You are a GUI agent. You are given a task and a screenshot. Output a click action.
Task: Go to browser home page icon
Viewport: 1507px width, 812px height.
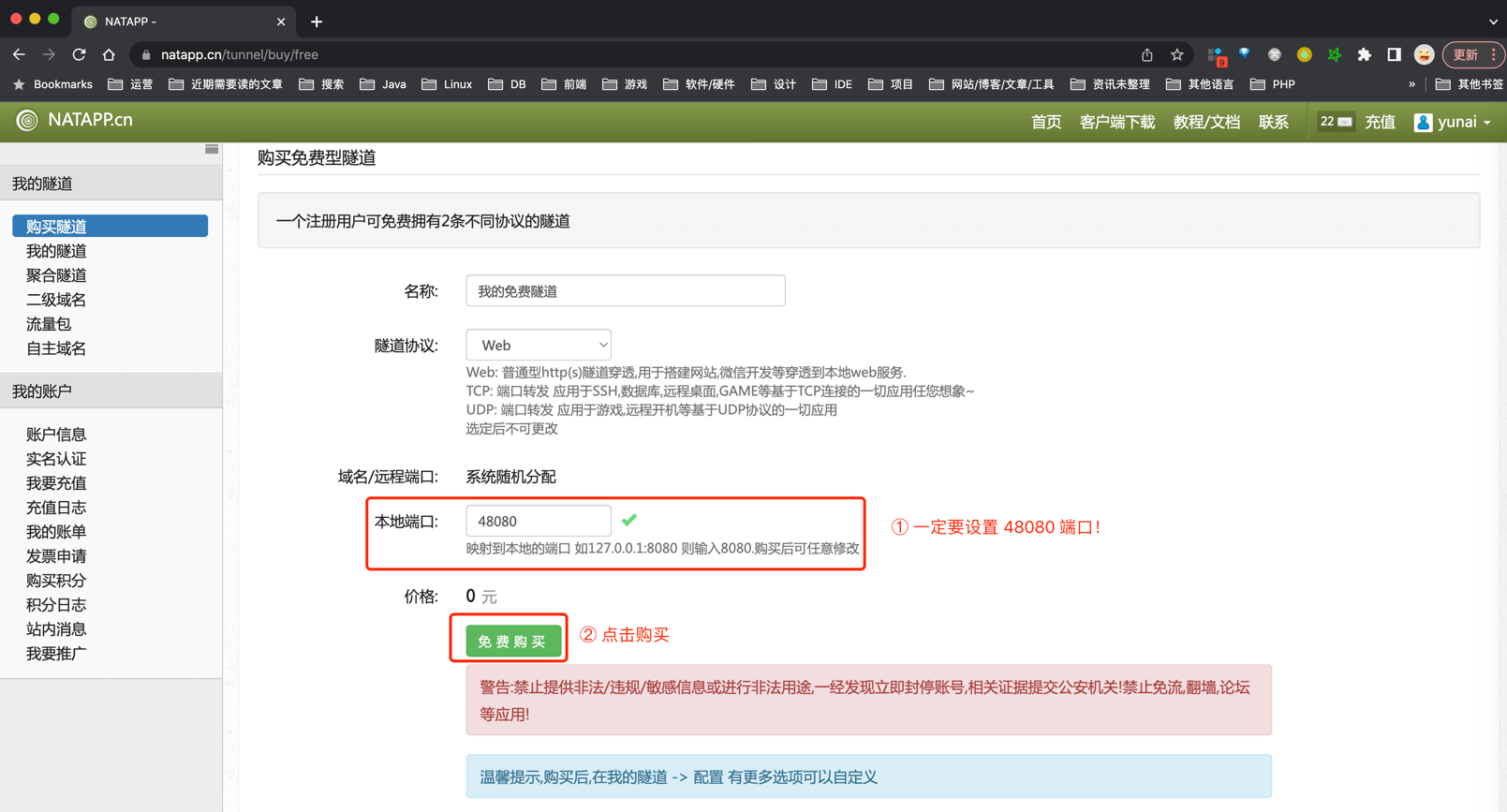(x=109, y=54)
